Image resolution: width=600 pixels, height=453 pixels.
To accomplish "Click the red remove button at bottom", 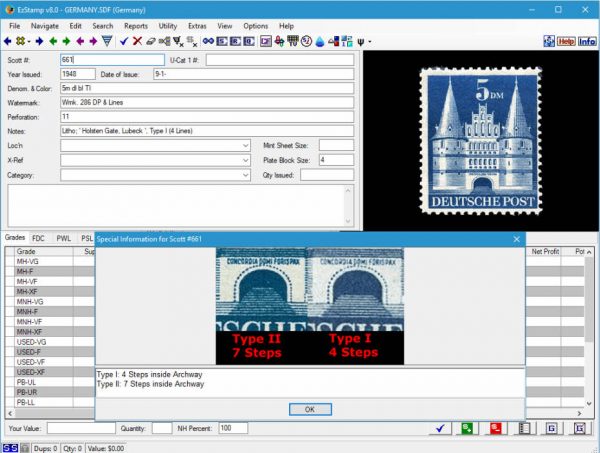I will click(x=495, y=428).
